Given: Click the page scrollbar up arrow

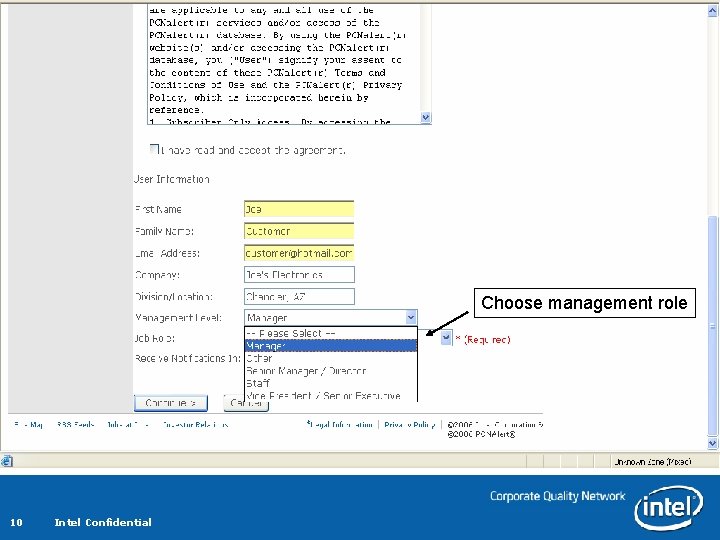Looking at the screenshot, I should [712, 11].
